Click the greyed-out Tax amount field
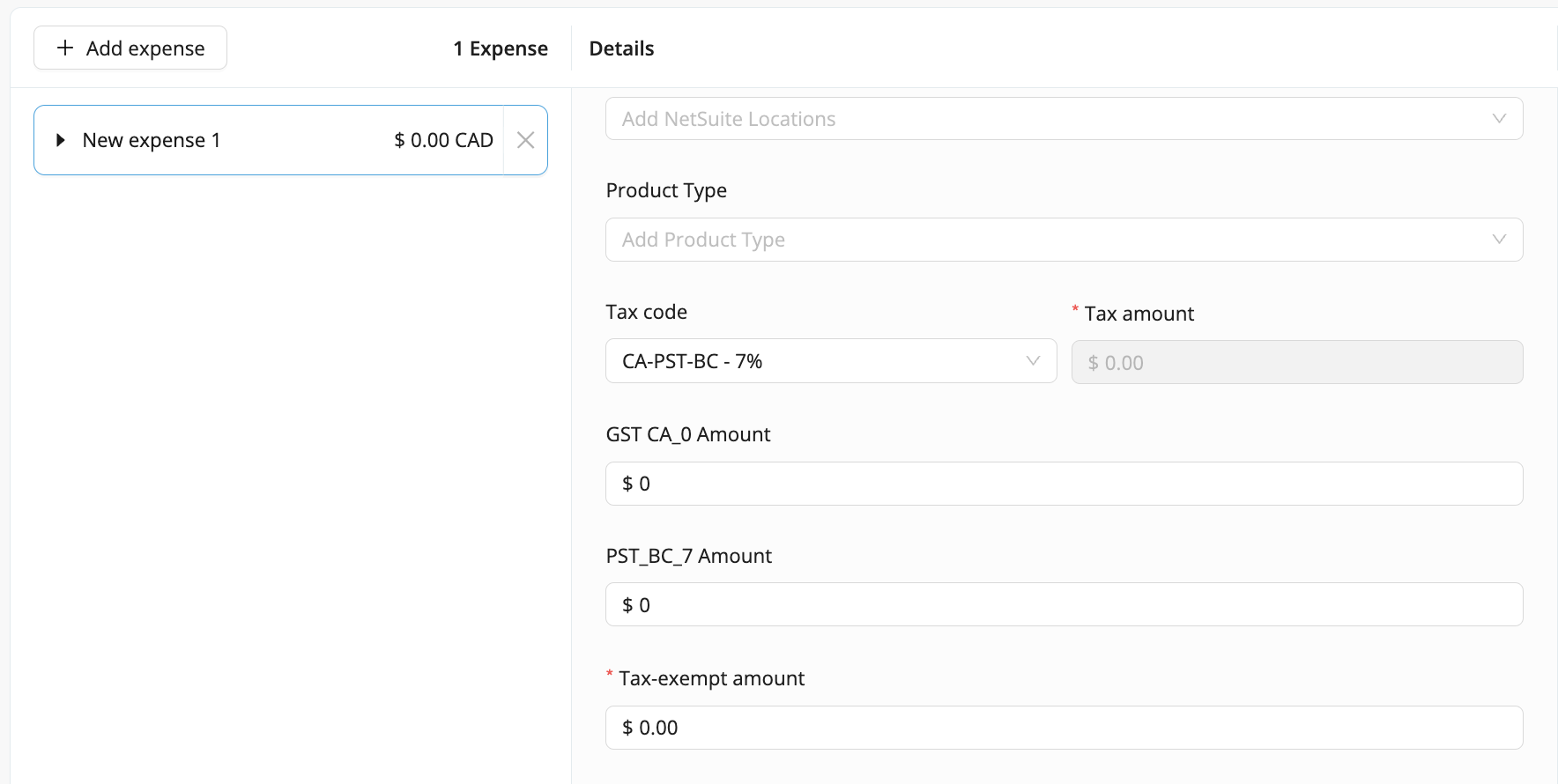Screen dimensions: 1558x784 [1296, 363]
